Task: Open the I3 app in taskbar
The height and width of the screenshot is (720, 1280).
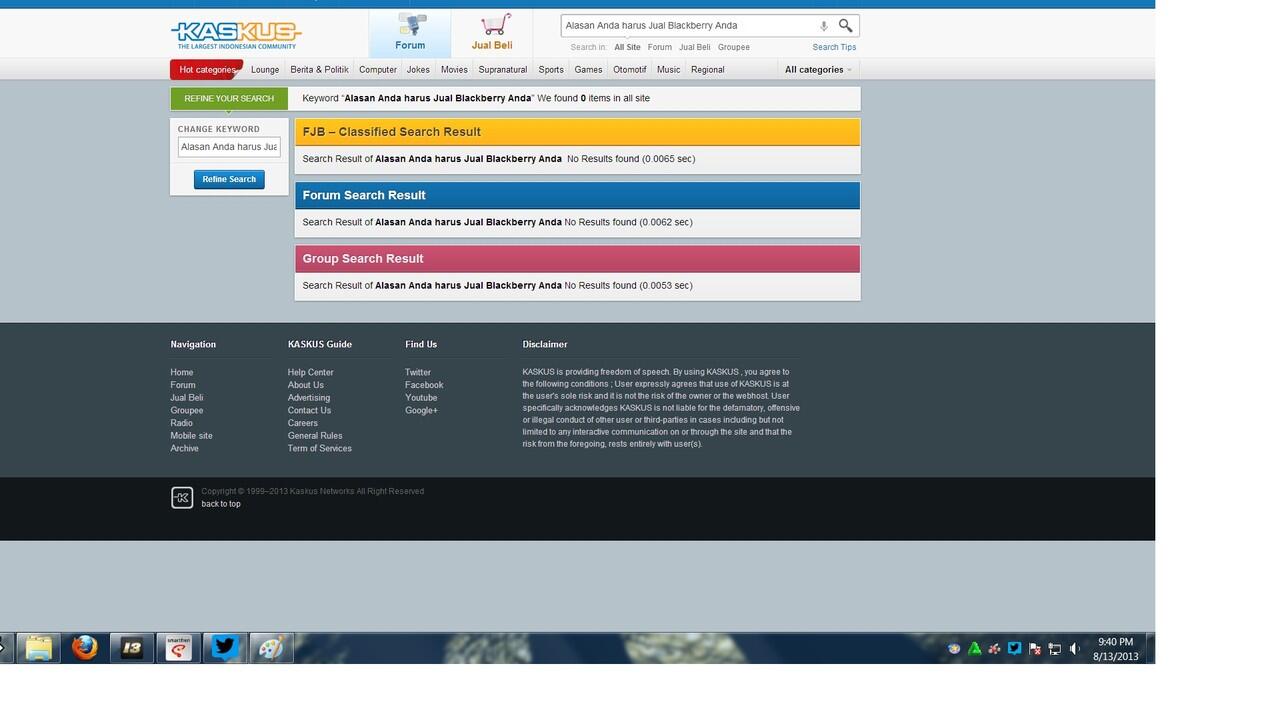Action: [132, 648]
